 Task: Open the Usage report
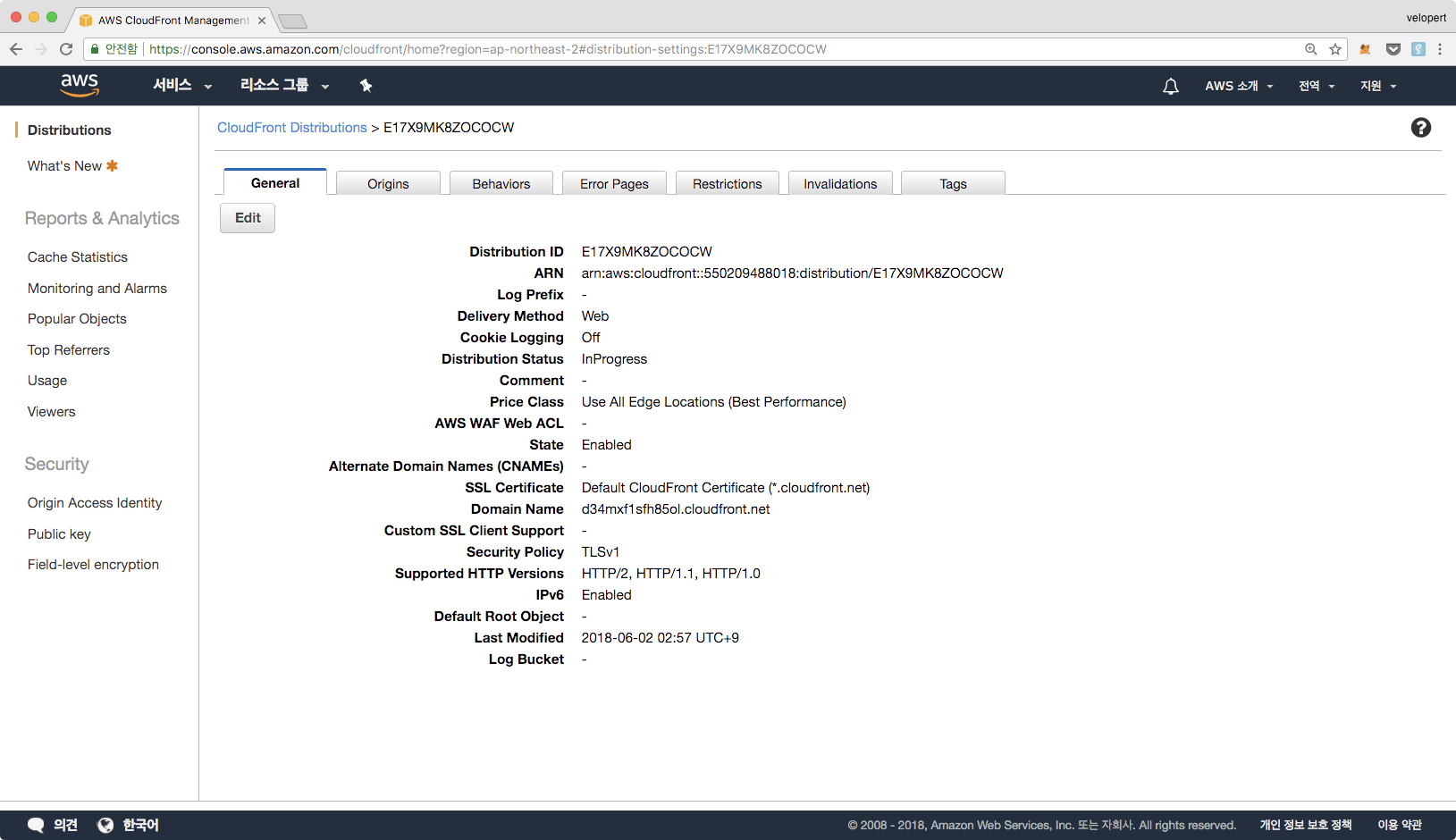47,381
